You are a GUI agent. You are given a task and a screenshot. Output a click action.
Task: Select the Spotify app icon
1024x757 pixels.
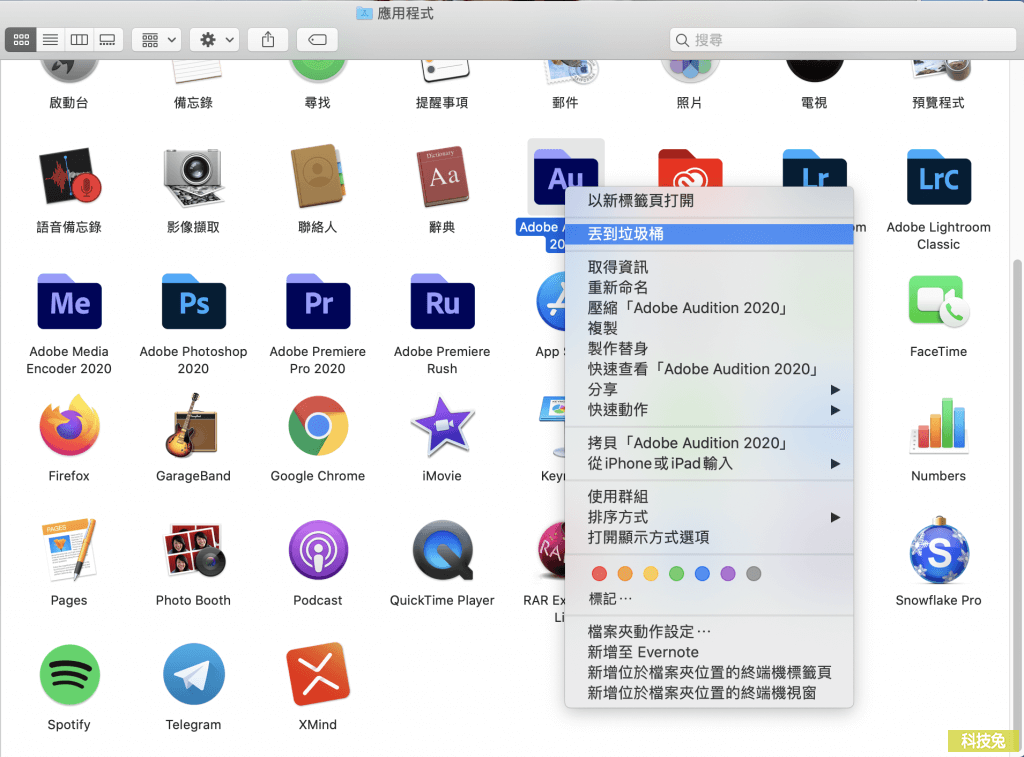coord(69,675)
